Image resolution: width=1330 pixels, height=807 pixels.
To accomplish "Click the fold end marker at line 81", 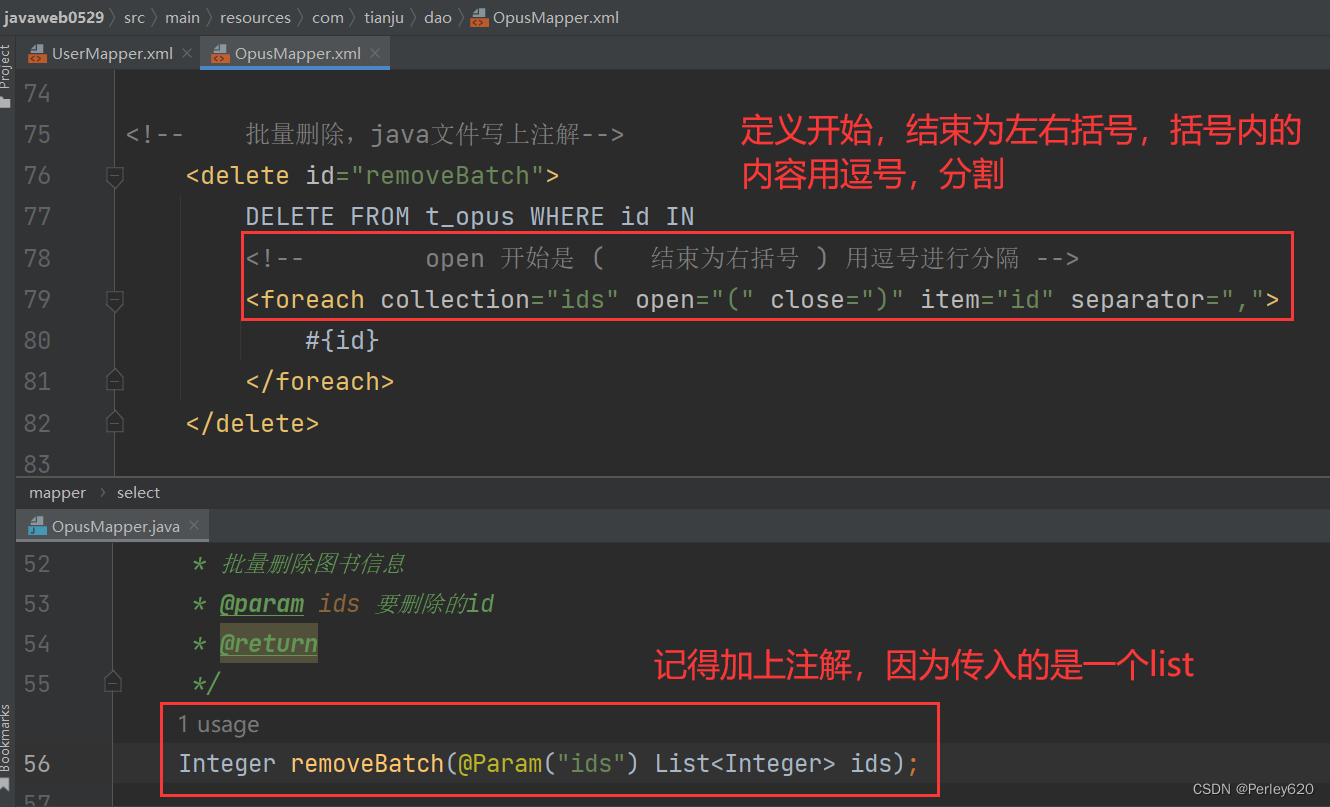I will point(114,381).
